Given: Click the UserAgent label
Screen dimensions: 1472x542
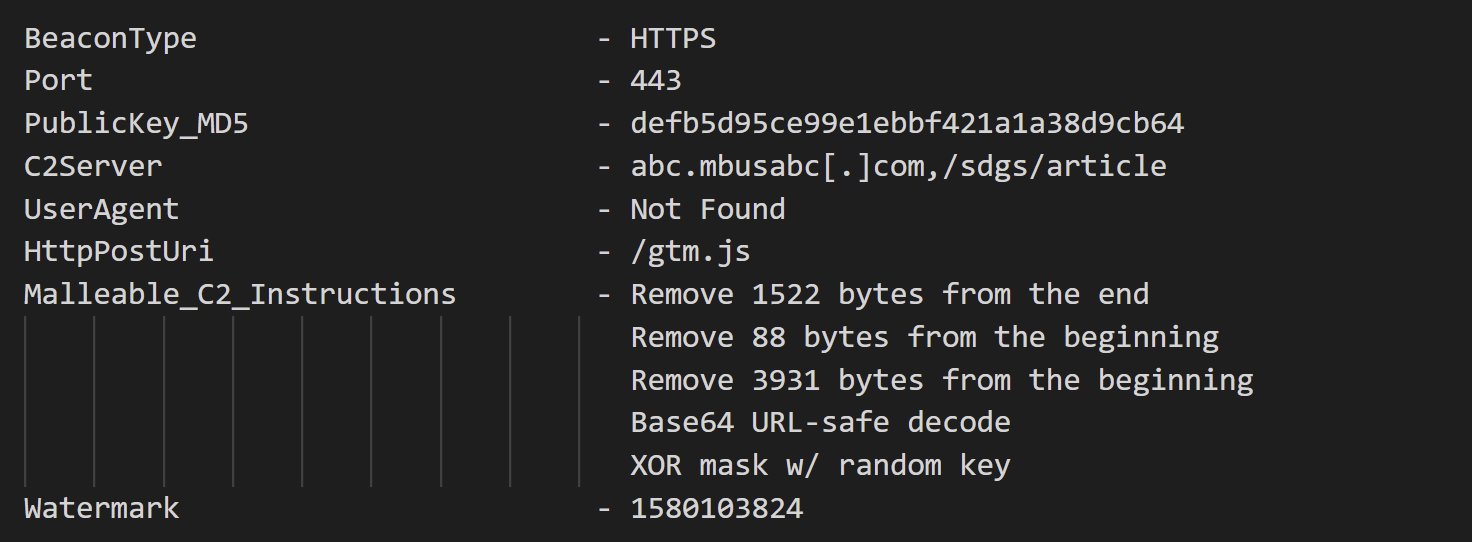Looking at the screenshot, I should pos(101,209).
